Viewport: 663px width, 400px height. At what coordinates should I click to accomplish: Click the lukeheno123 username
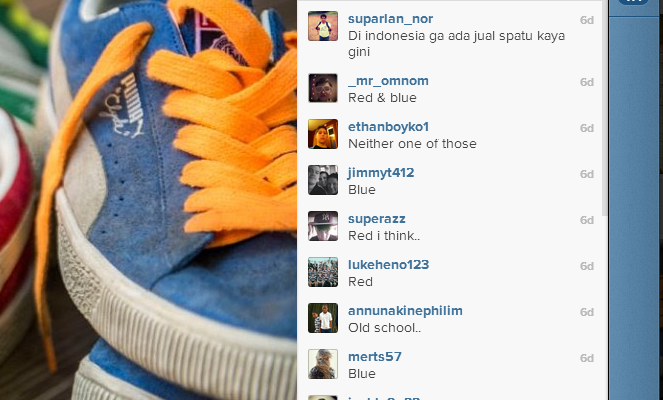click(x=389, y=265)
